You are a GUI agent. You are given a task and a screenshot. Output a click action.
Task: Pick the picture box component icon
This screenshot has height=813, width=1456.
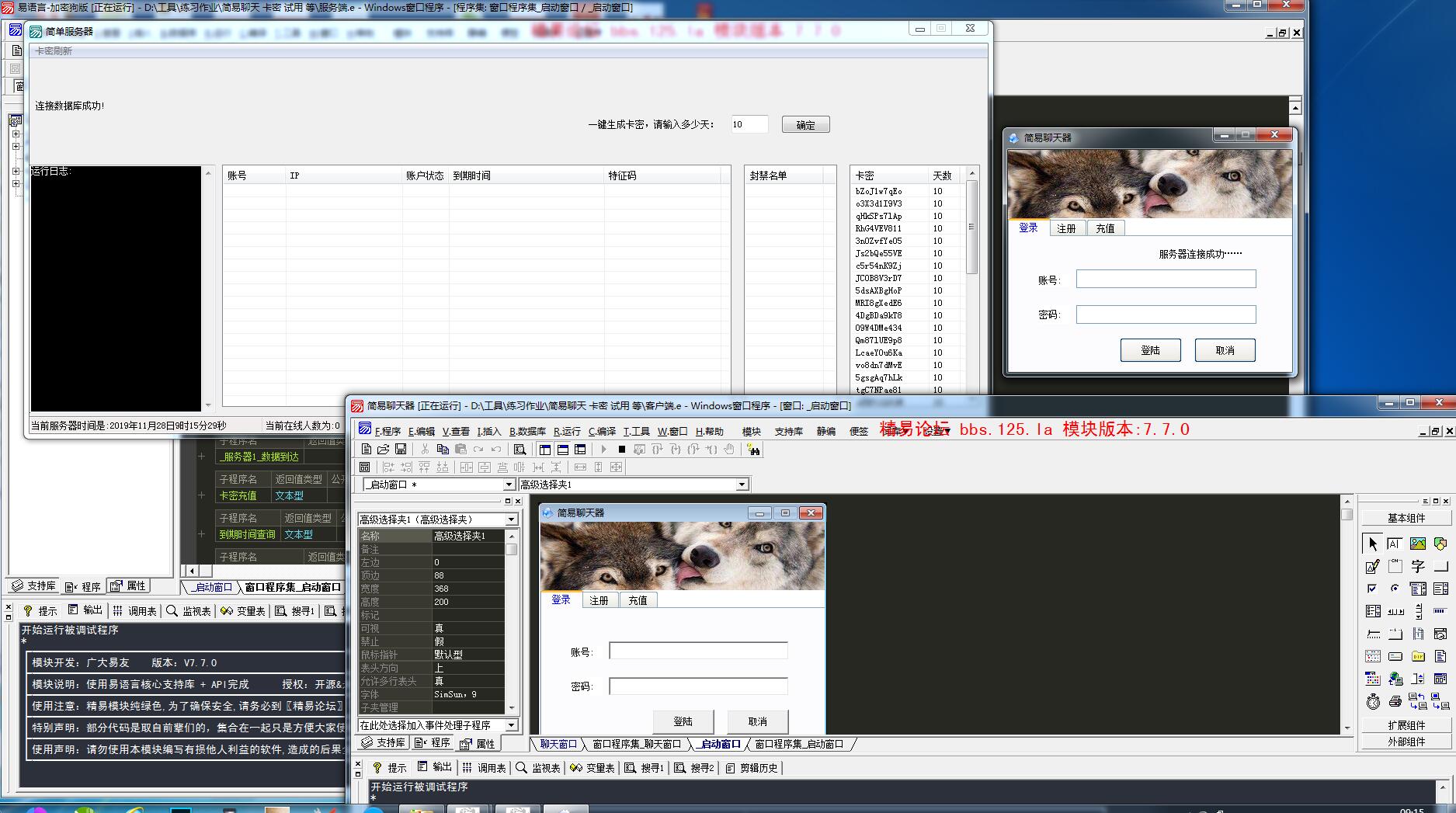1418,544
